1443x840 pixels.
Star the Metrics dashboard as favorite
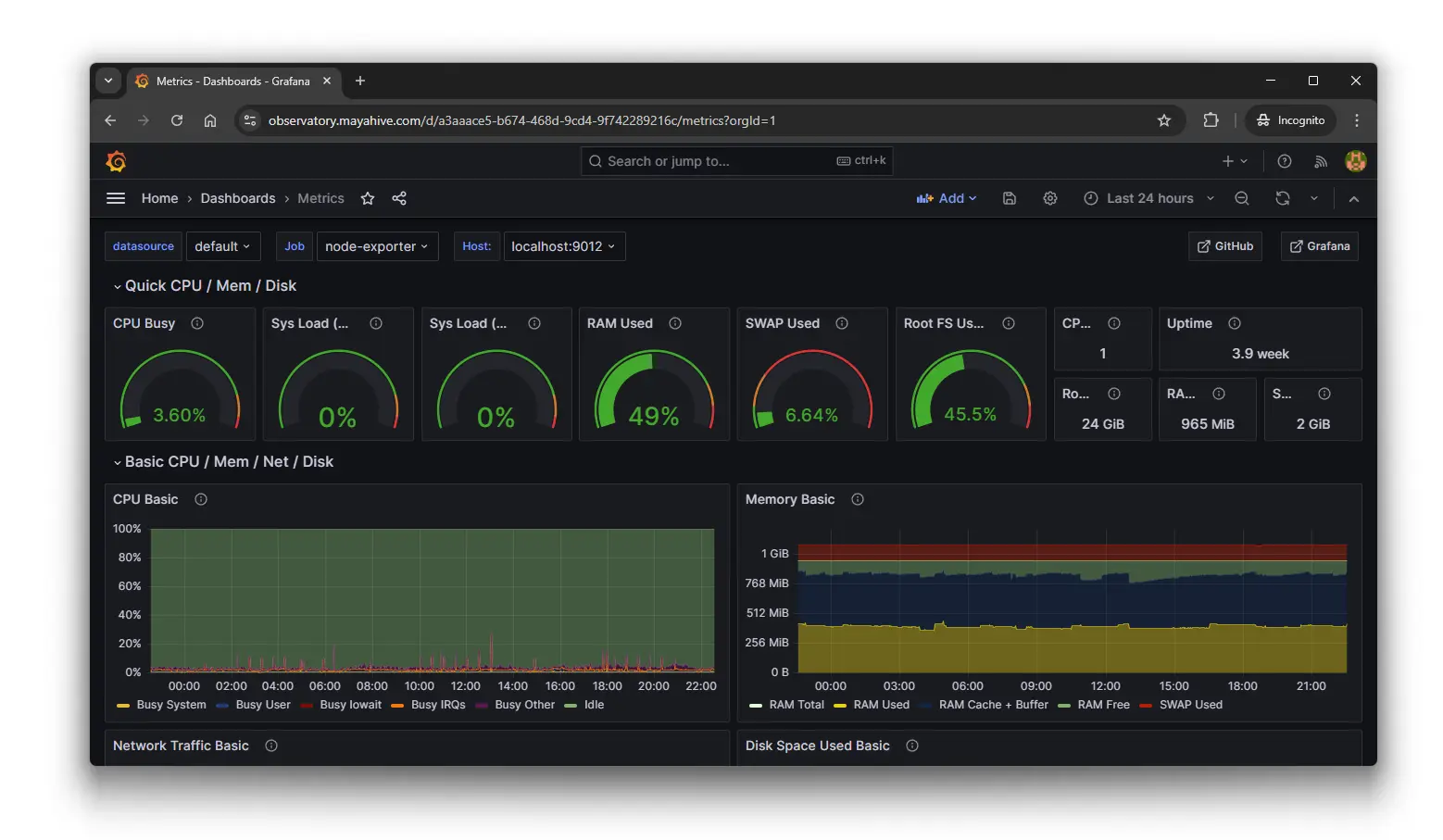coord(368,198)
